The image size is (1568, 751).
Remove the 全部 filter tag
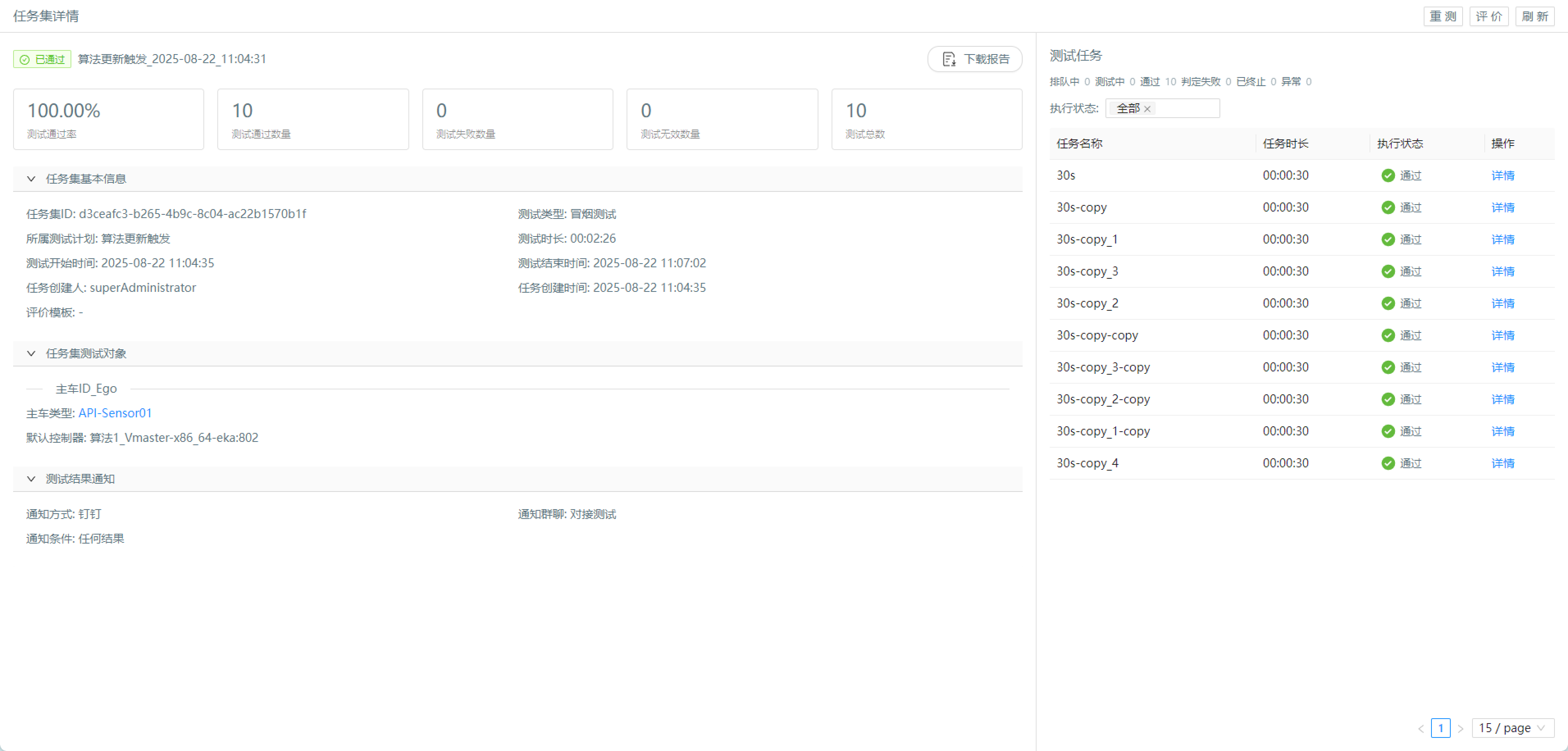(x=1147, y=109)
